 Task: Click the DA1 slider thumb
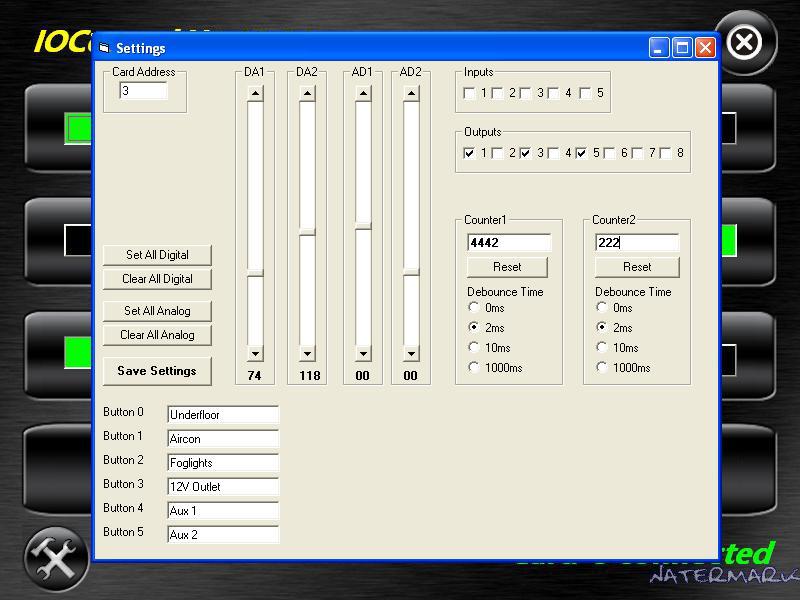coord(255,273)
